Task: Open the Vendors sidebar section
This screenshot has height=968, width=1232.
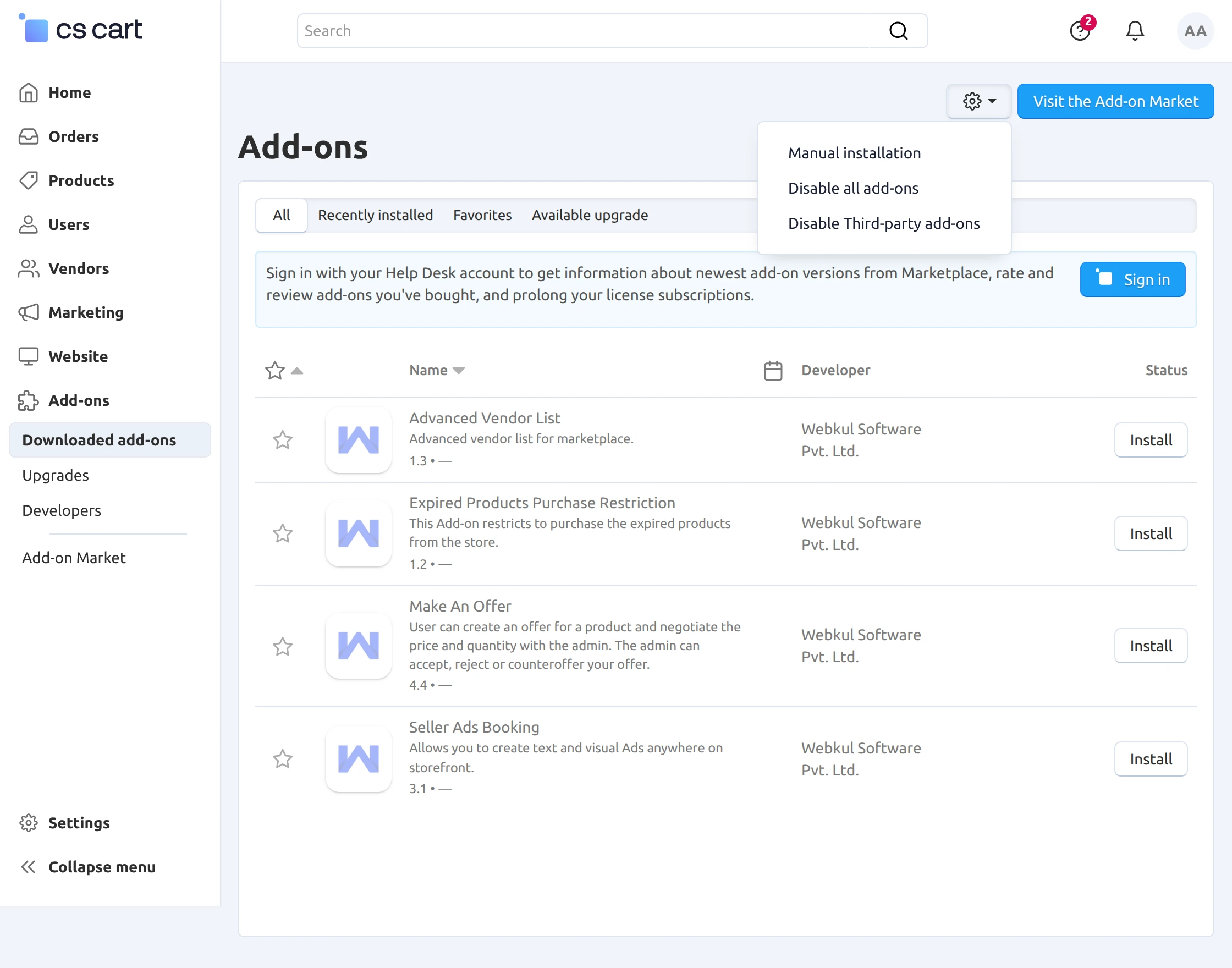Action: pos(78,268)
